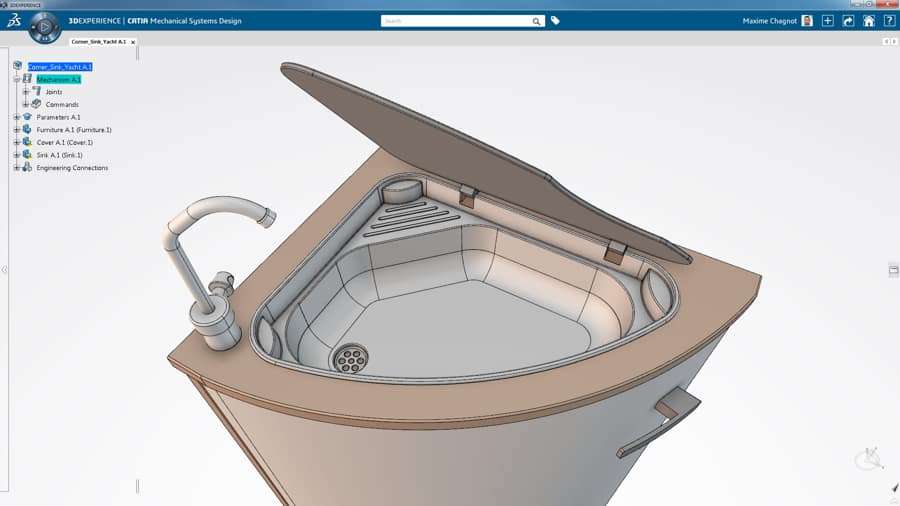The width and height of the screenshot is (900, 506).
Task: Click the Corner_Sink_Yacht root product icon
Action: pos(18,66)
